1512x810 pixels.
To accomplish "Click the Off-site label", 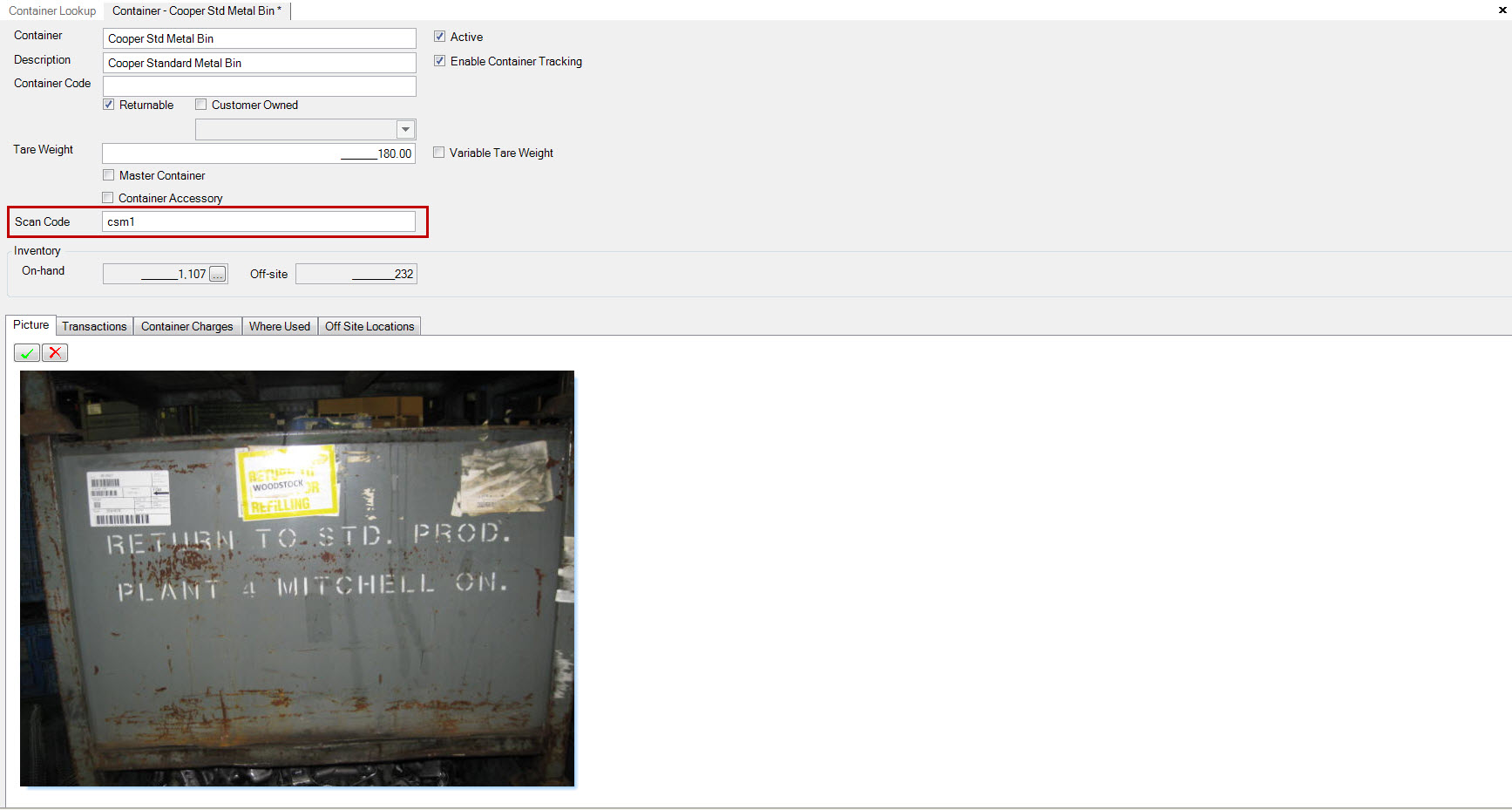I will pos(268,274).
